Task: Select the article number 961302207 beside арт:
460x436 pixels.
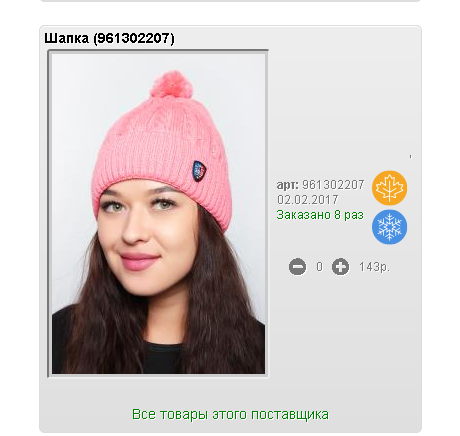Action: point(333,184)
